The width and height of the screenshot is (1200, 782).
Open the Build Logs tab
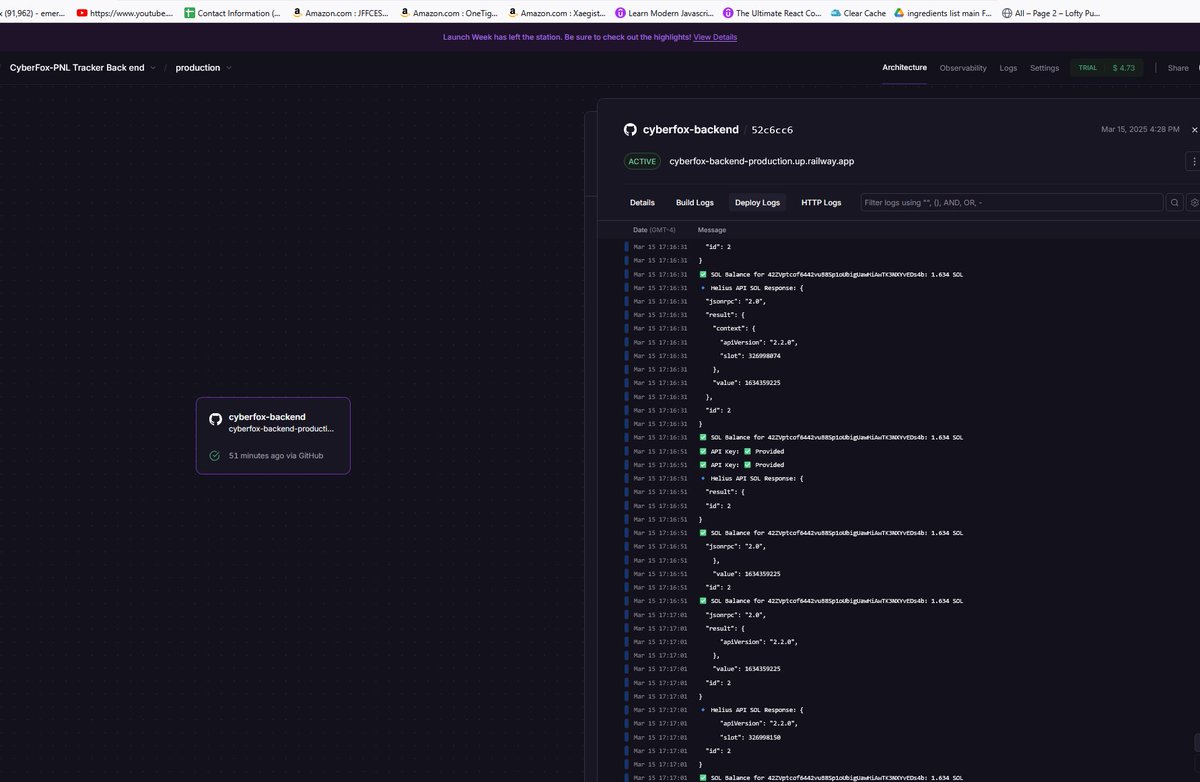(x=695, y=202)
